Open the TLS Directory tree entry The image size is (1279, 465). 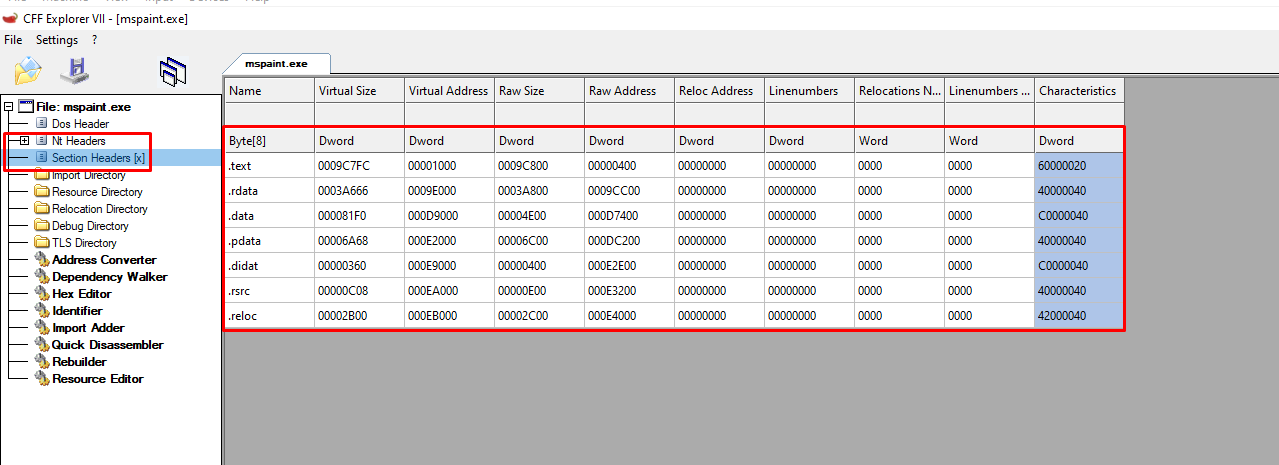[x=84, y=242]
